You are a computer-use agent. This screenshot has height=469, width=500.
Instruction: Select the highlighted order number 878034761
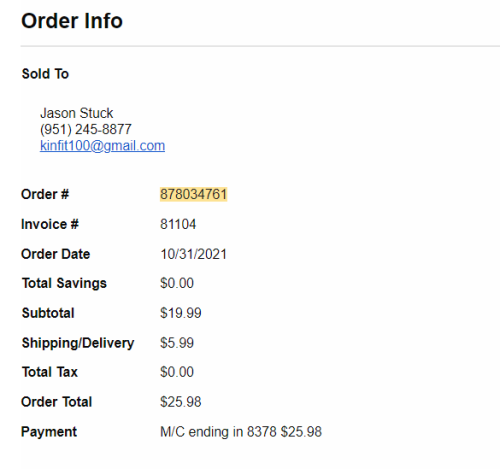click(193, 194)
